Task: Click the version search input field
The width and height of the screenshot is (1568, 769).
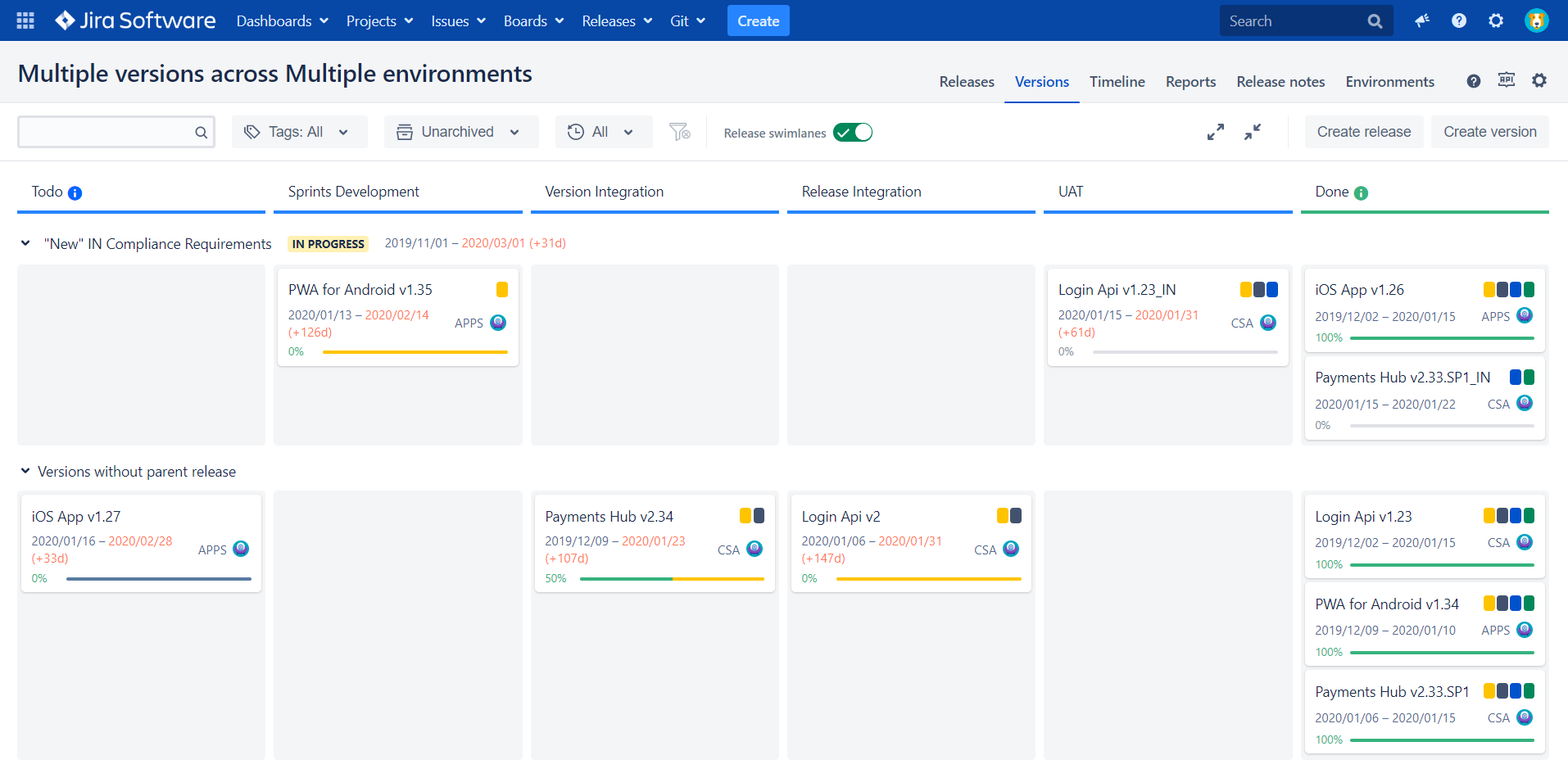Action: [x=115, y=131]
